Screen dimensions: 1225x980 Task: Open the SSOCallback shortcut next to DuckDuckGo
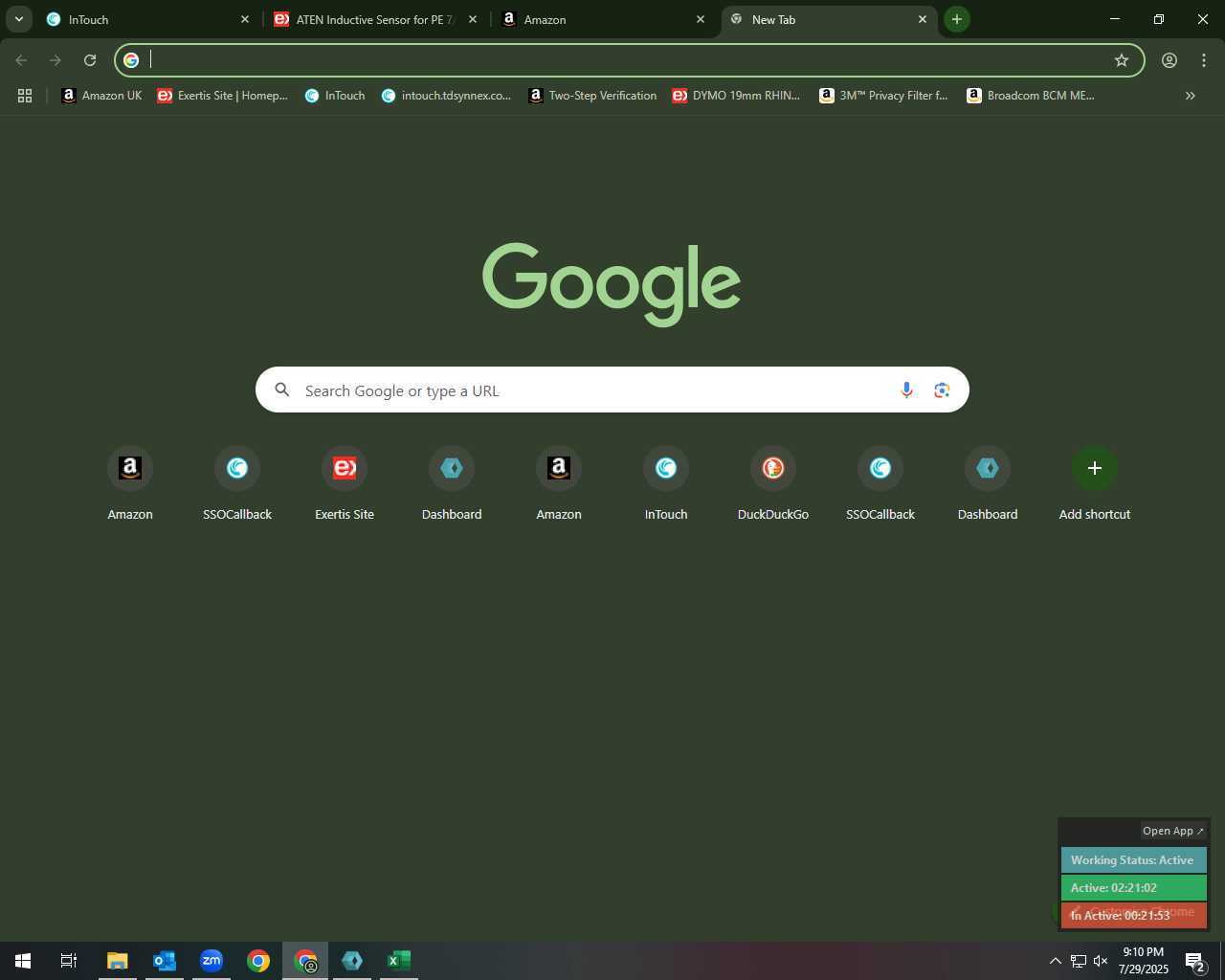pyautogui.click(x=880, y=485)
